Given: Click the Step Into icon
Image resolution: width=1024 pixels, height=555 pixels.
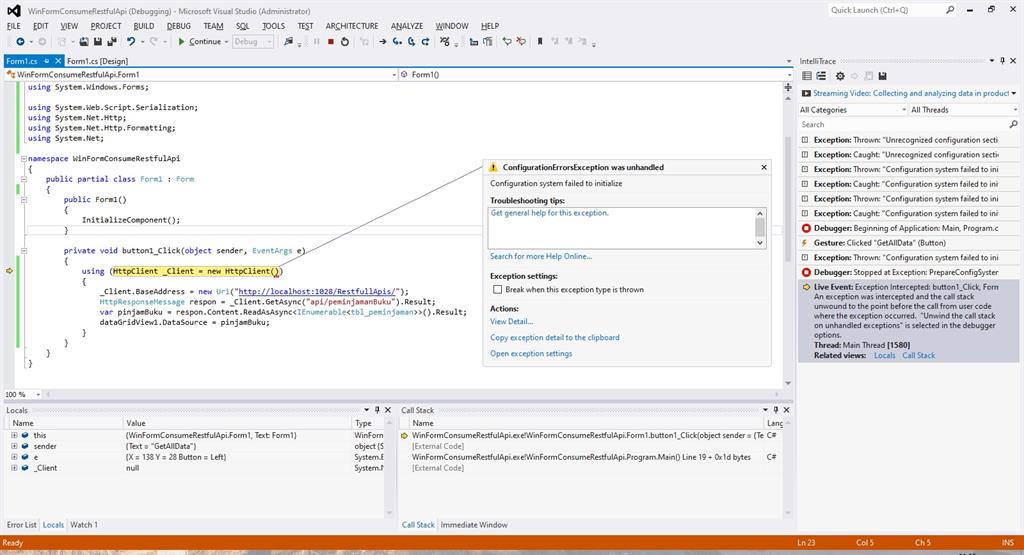Looking at the screenshot, I should click(397, 42).
